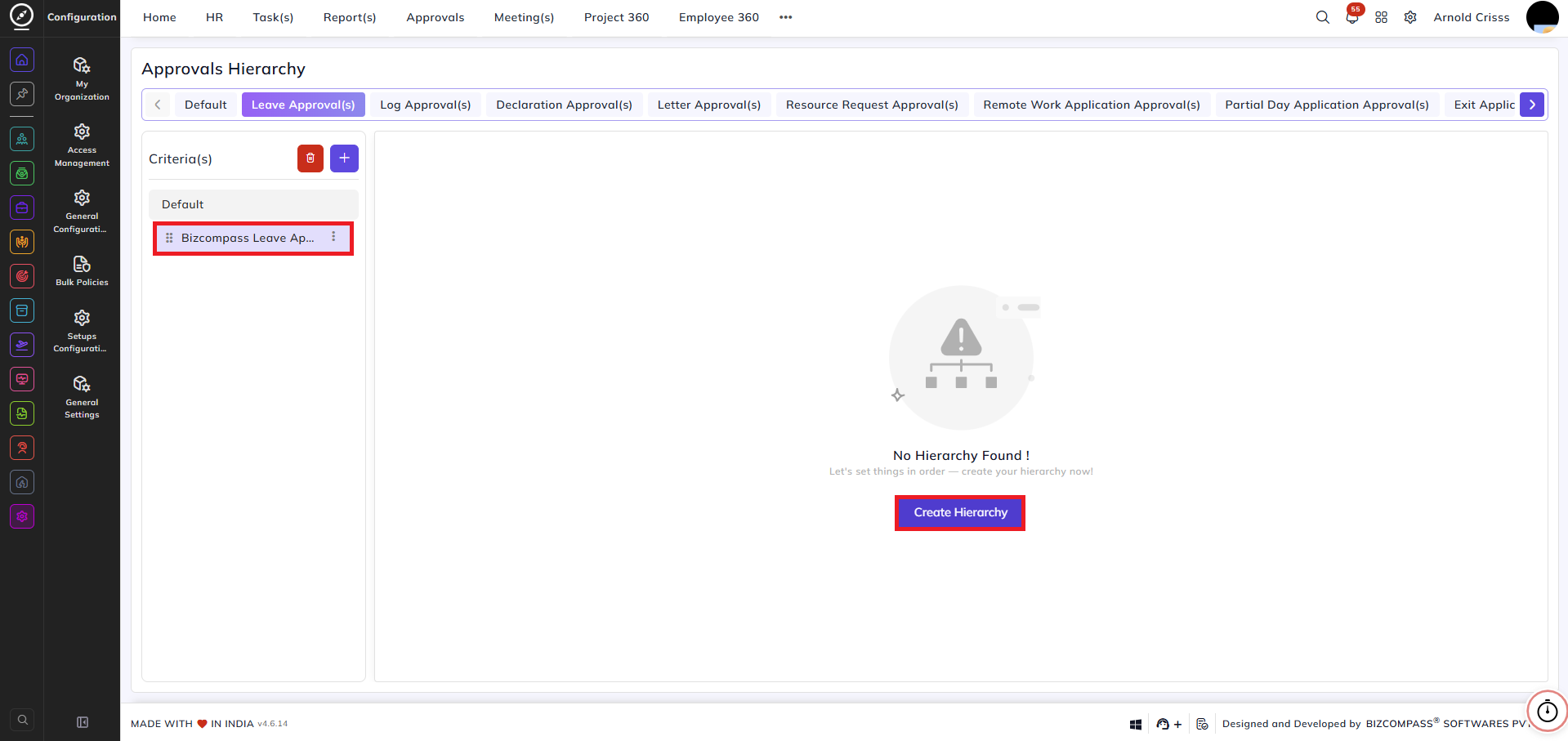
Task: Click the Create Hierarchy button
Action: pos(960,513)
